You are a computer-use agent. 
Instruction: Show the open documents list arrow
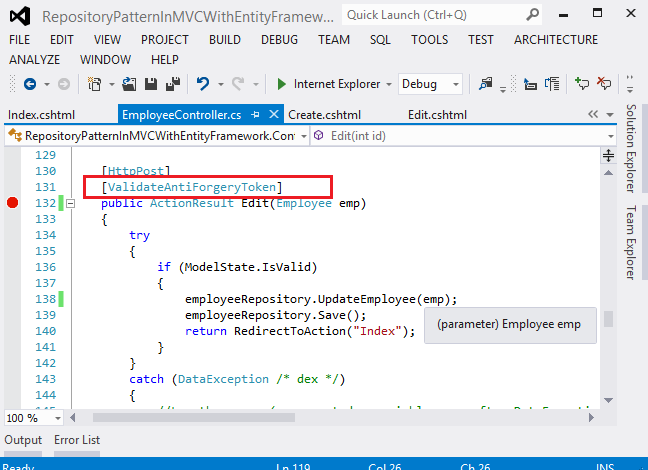tap(610, 115)
